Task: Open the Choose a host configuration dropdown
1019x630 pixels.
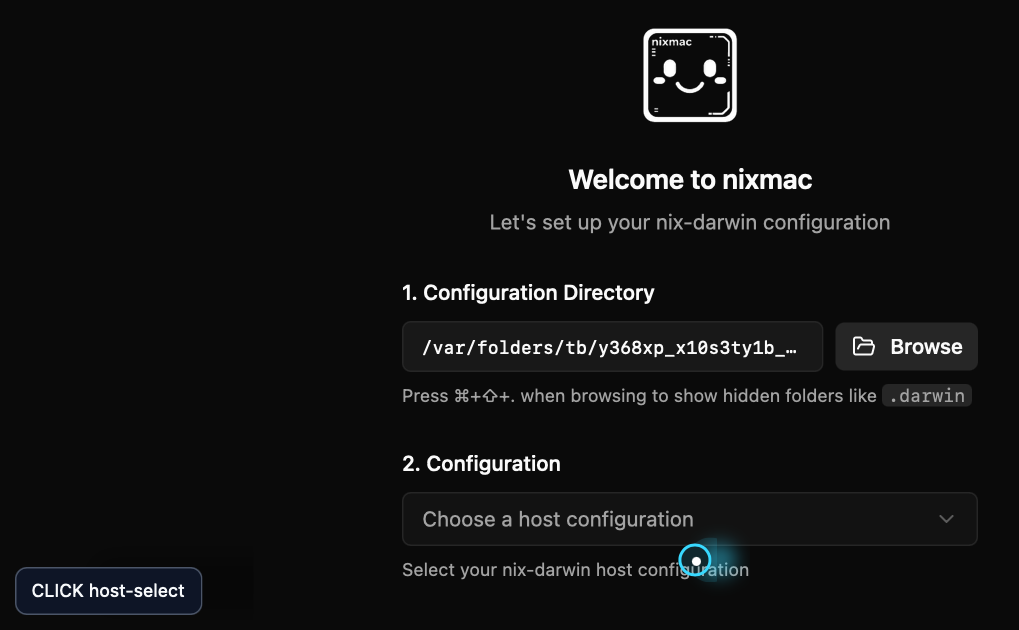Action: click(x=690, y=519)
